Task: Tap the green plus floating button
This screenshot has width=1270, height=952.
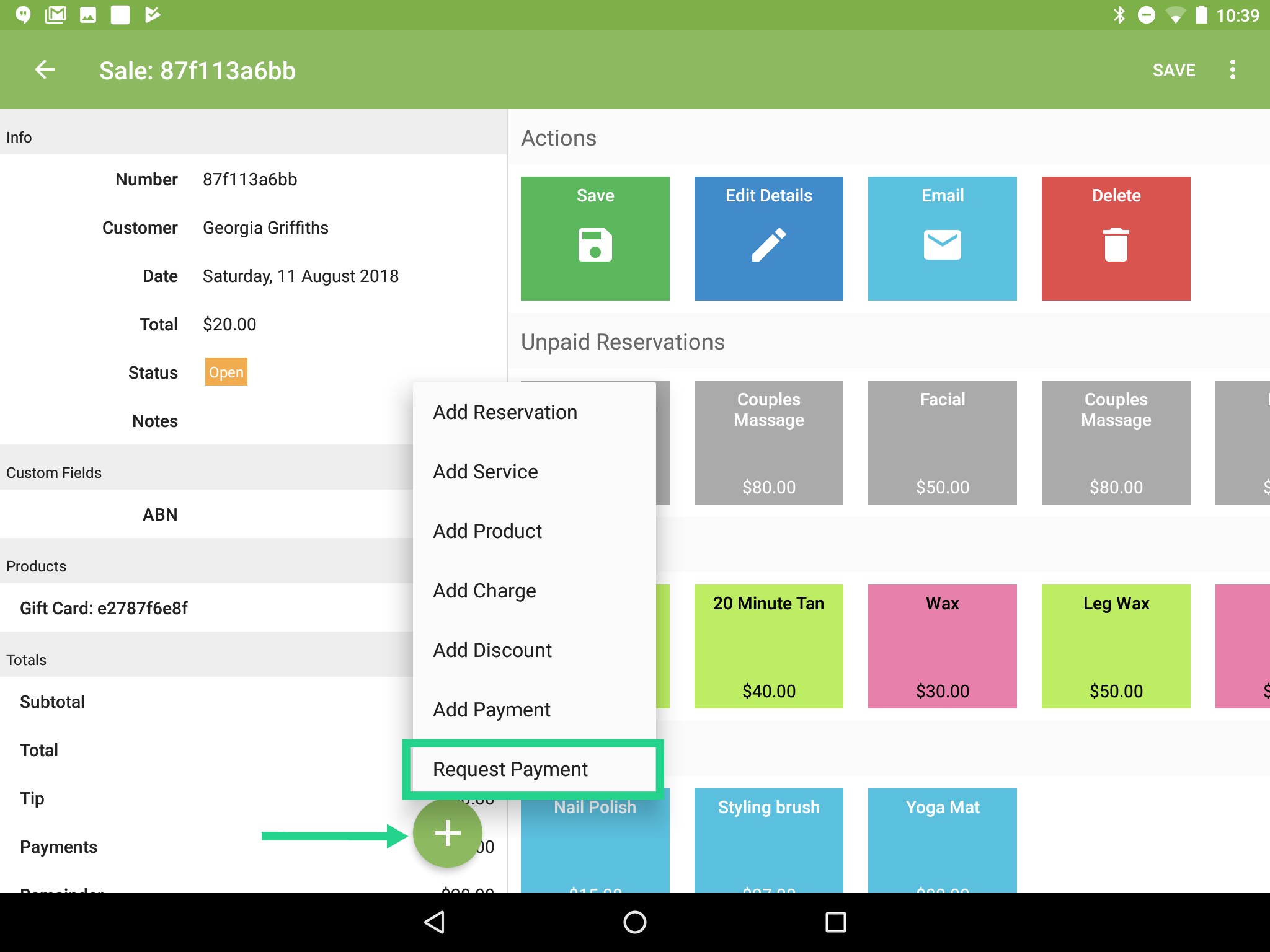Action: pyautogui.click(x=447, y=833)
